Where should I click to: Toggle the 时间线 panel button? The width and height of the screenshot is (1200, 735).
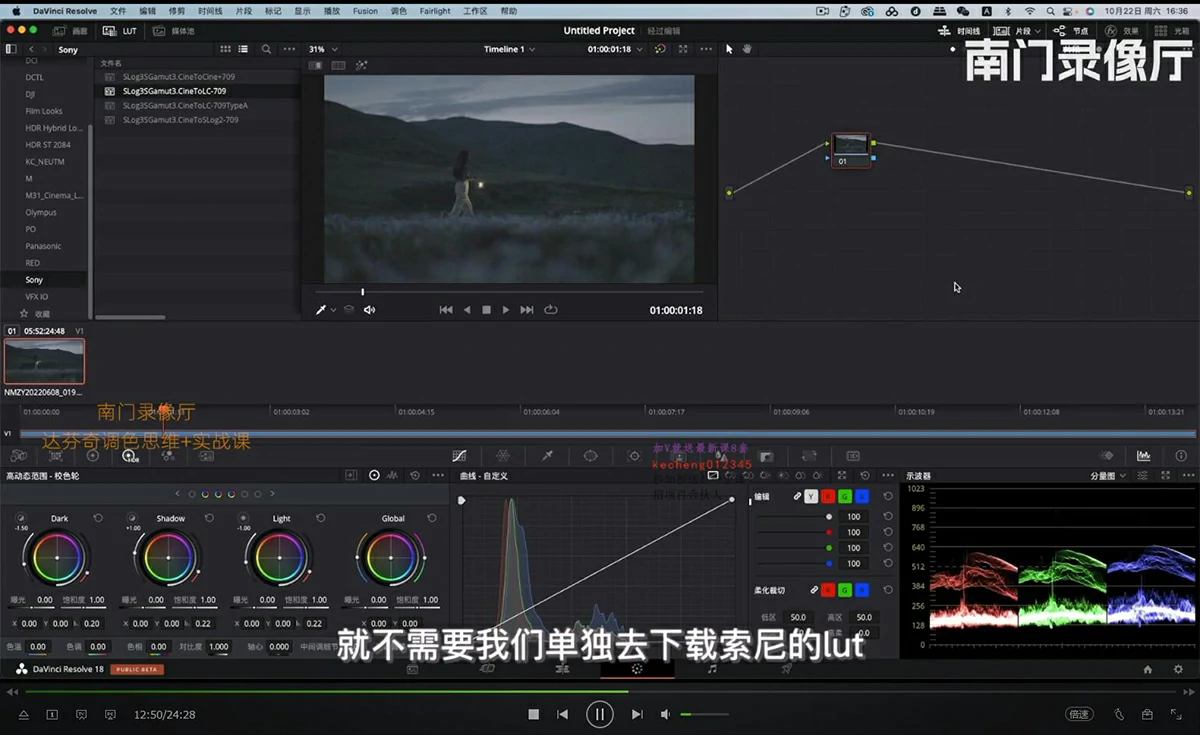(959, 31)
